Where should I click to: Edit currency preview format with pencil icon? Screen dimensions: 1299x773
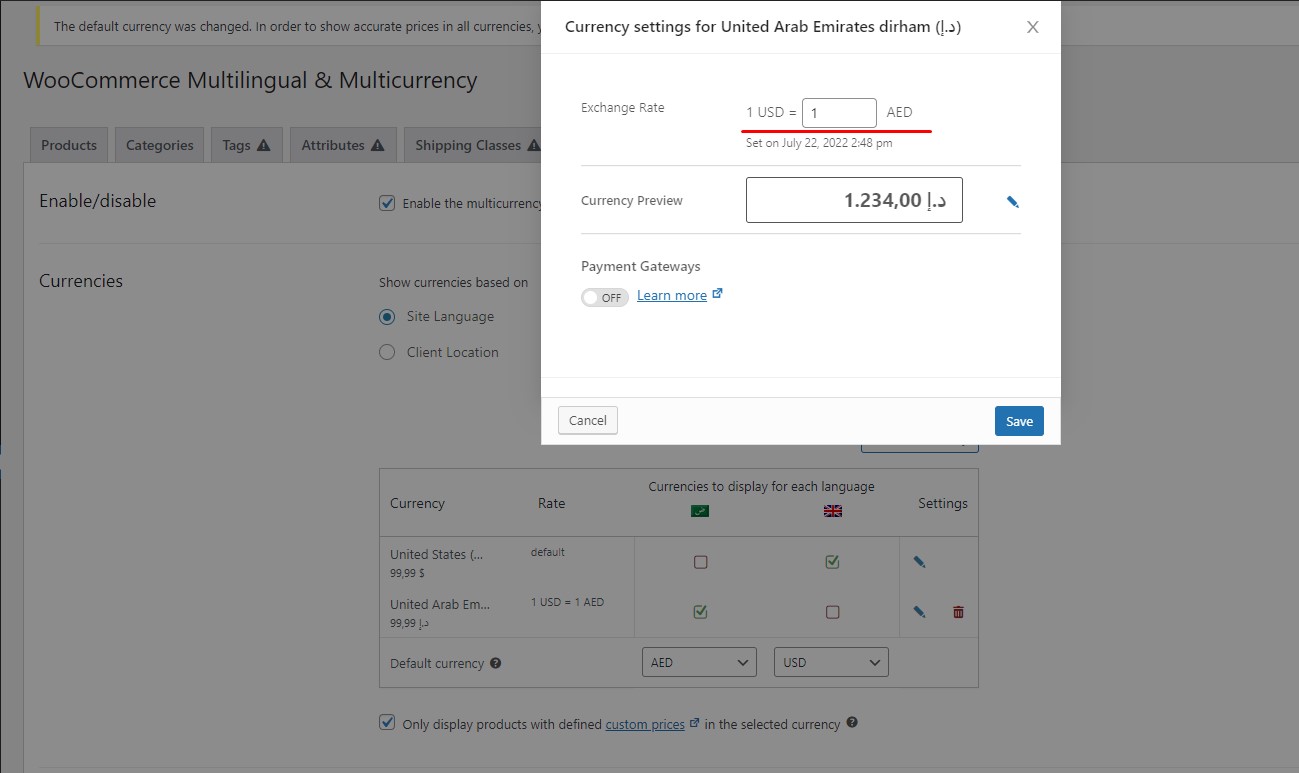coord(1012,202)
